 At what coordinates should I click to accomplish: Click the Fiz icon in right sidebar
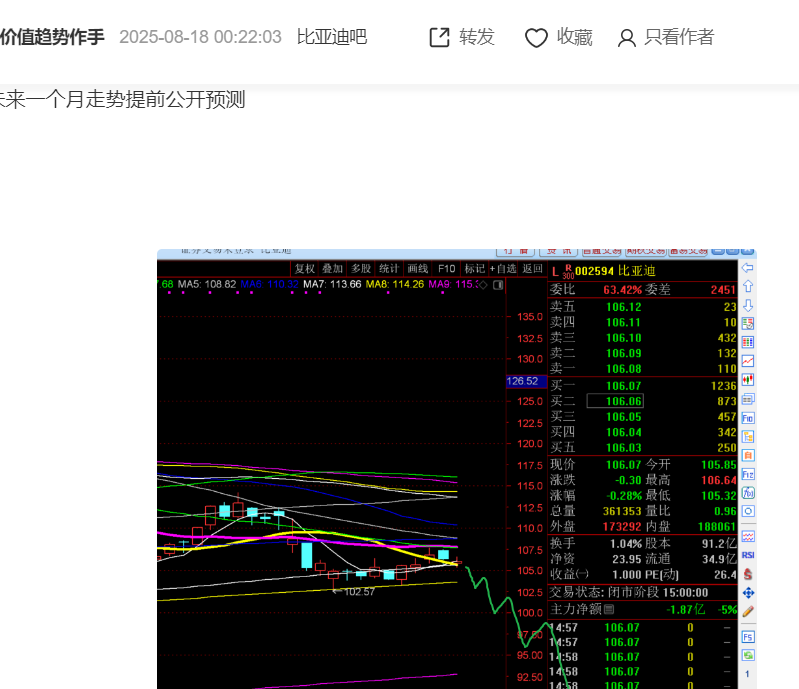(x=748, y=474)
